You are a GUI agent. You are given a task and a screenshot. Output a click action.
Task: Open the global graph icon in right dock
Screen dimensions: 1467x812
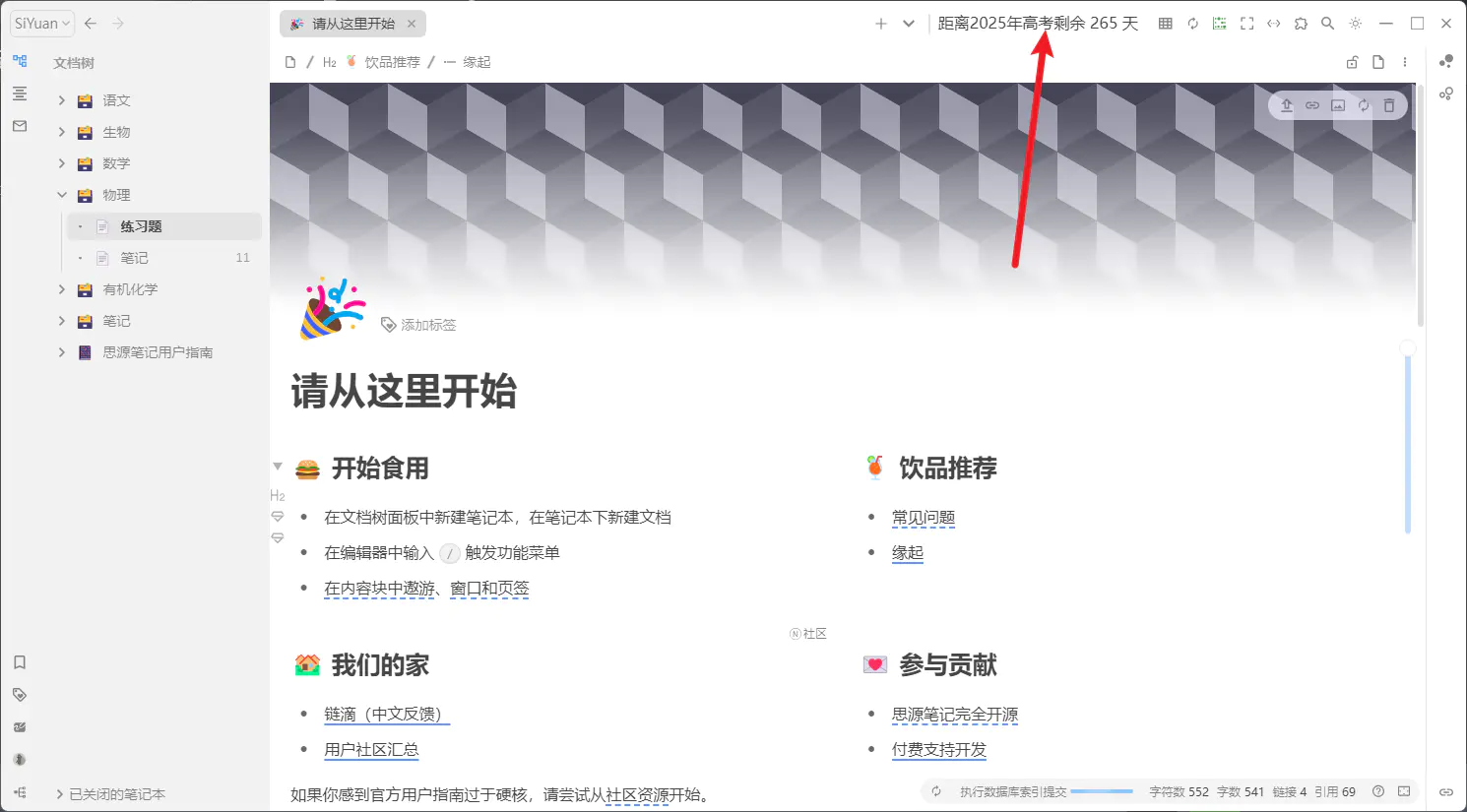[x=1446, y=94]
